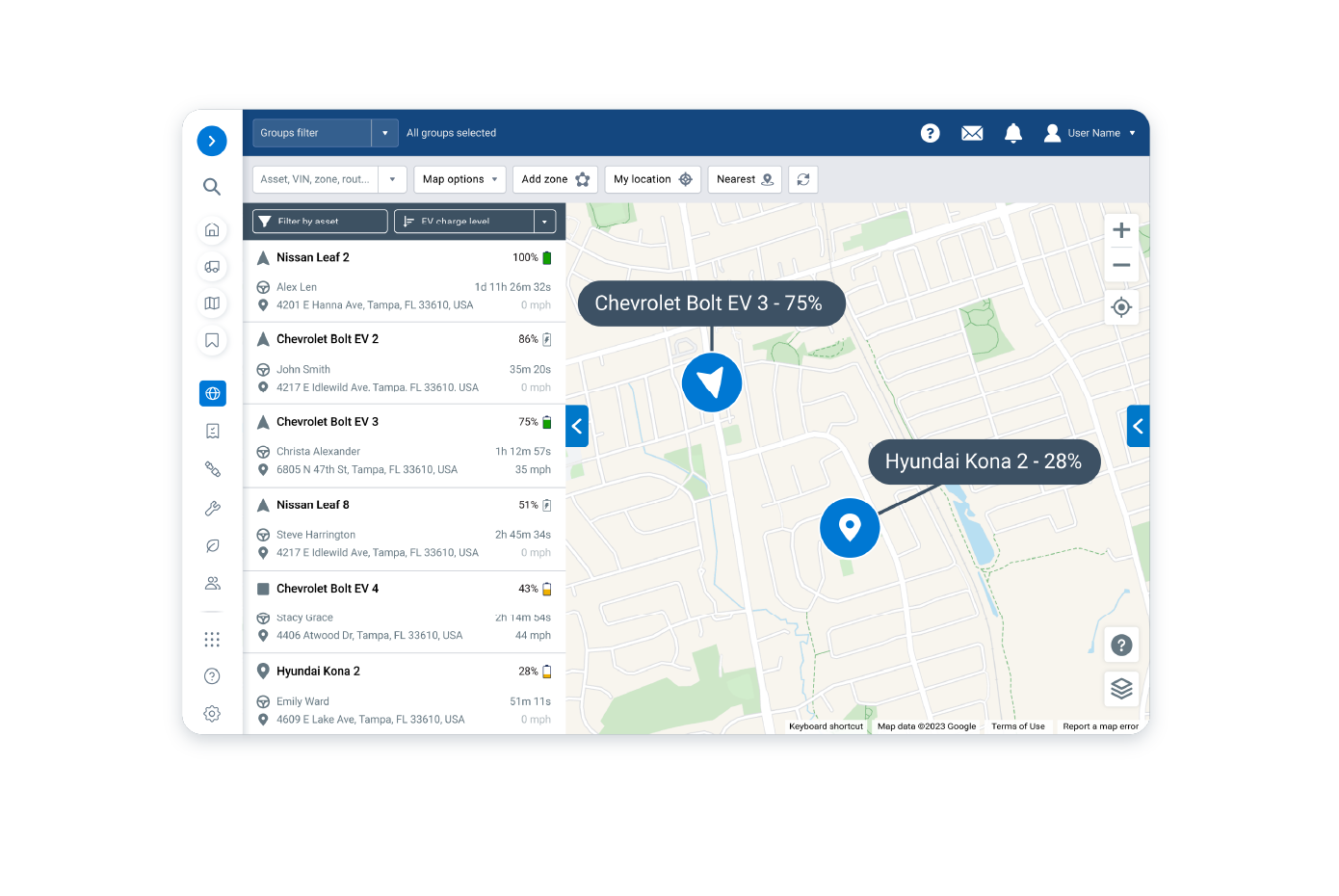Click the Terms of Use link
Viewport: 1339px width, 896px height.
pyautogui.click(x=1017, y=726)
